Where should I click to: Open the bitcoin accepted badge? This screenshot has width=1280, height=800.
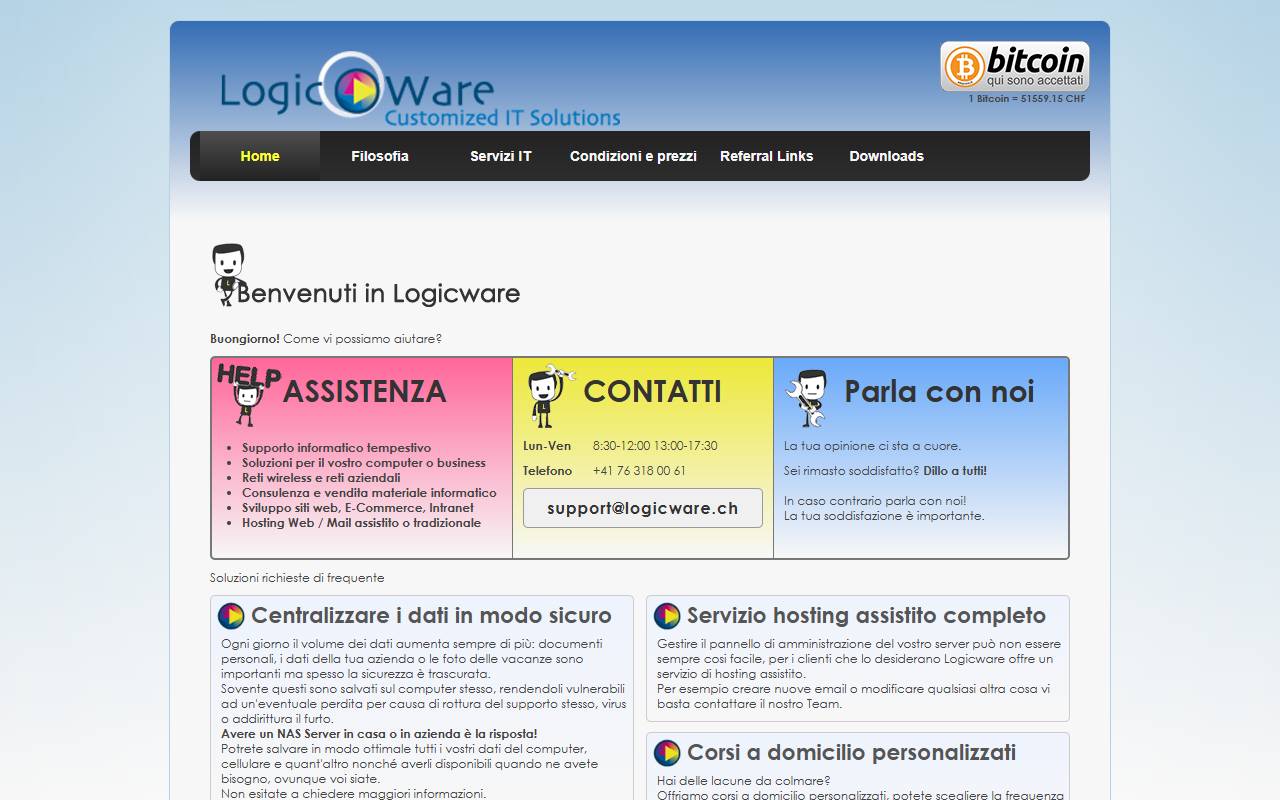click(1014, 67)
